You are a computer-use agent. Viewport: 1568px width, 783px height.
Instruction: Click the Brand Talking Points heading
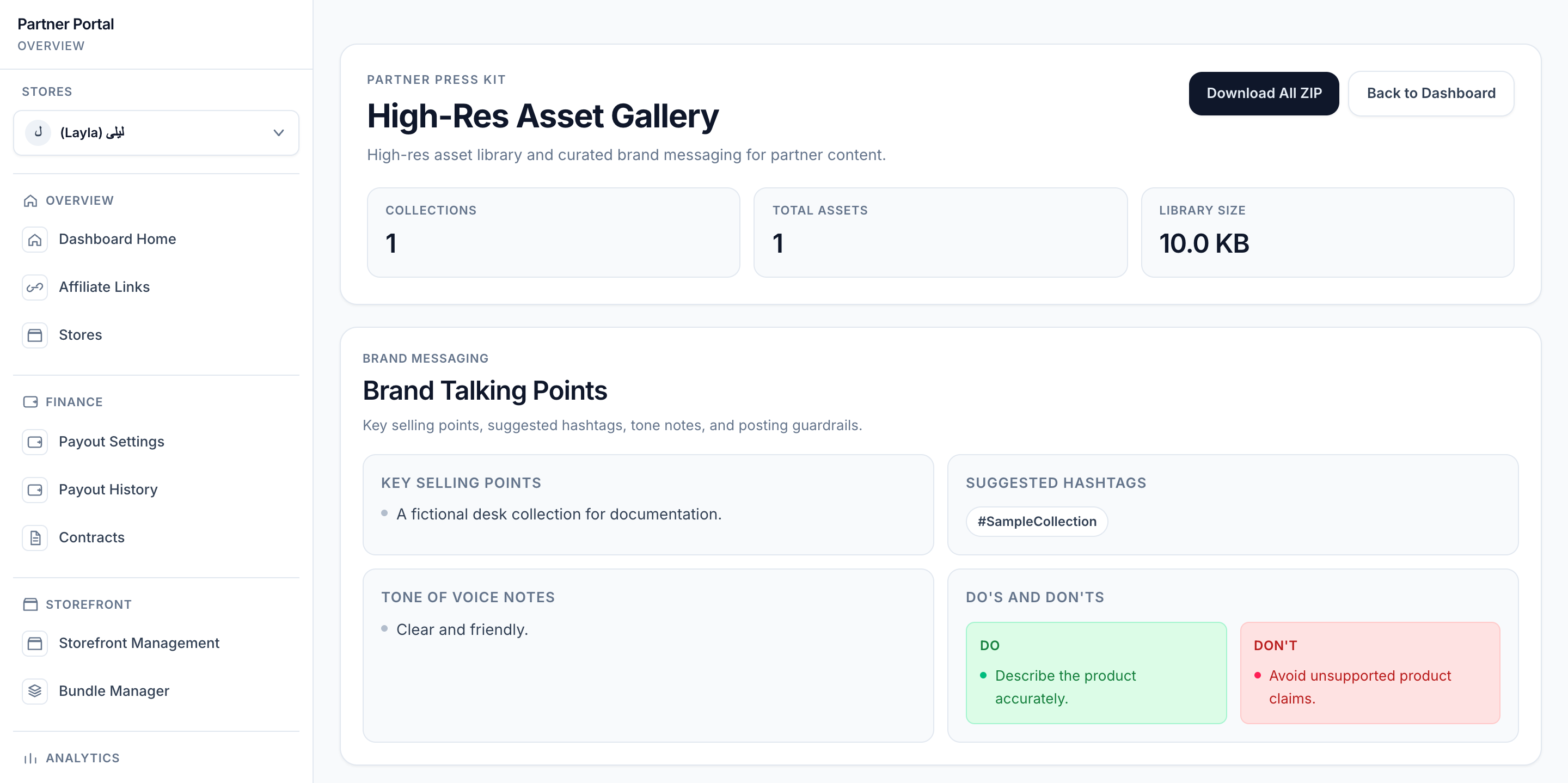point(485,391)
